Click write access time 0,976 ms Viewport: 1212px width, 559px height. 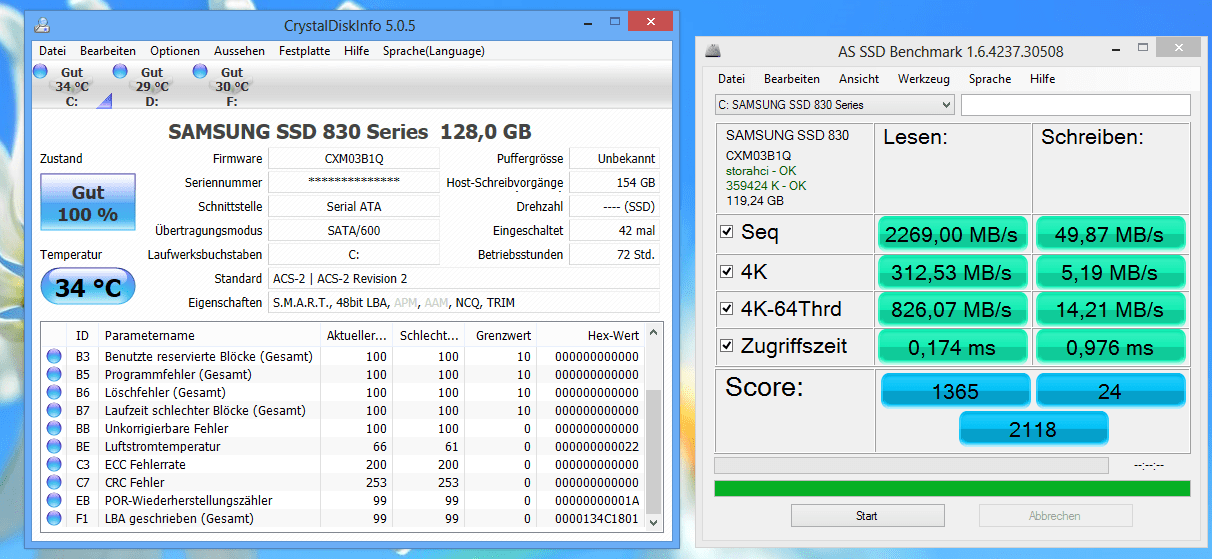(x=1110, y=348)
